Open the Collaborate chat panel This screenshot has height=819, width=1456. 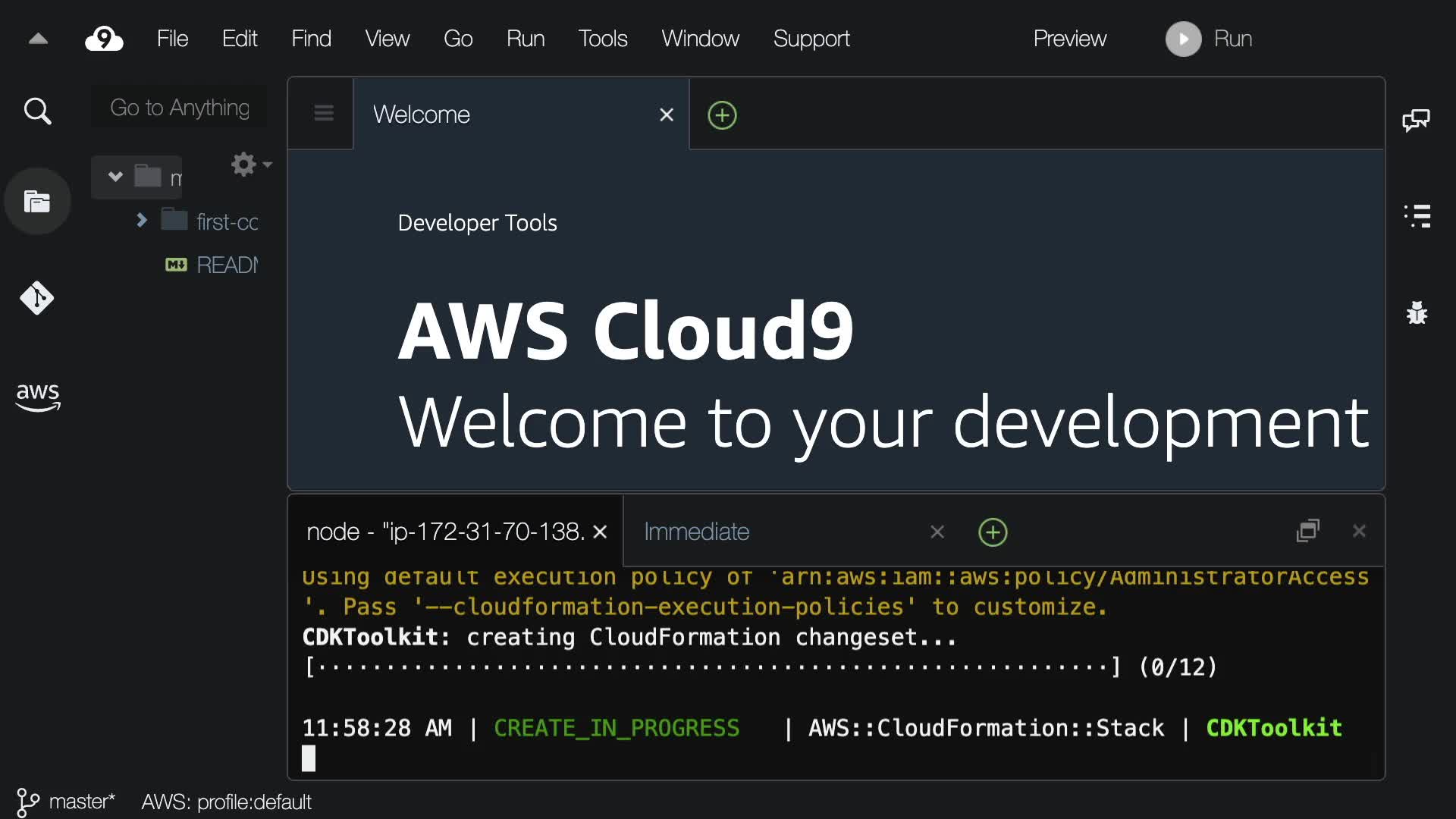[1416, 120]
